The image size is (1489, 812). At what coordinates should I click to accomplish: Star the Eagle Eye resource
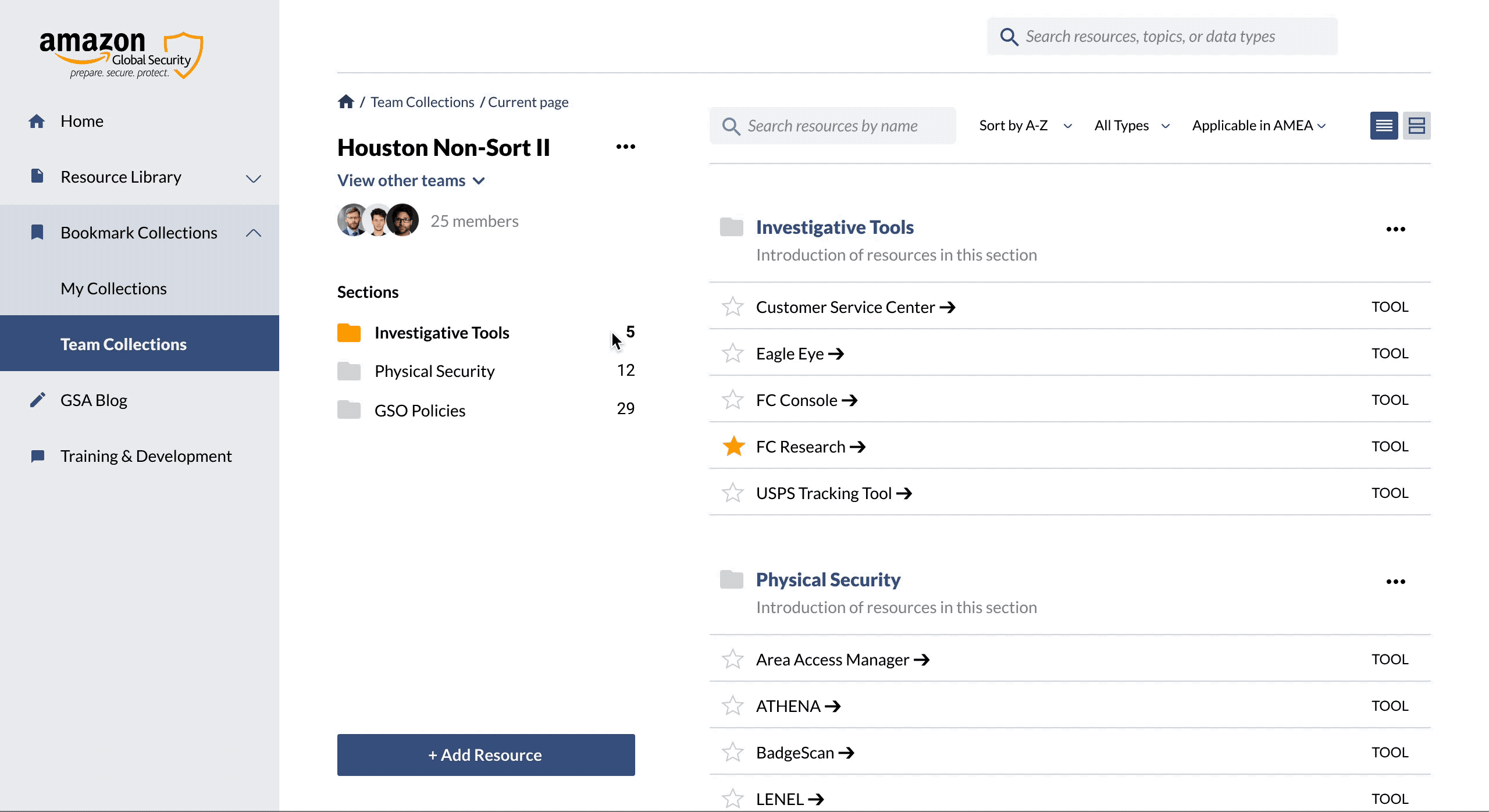733,353
